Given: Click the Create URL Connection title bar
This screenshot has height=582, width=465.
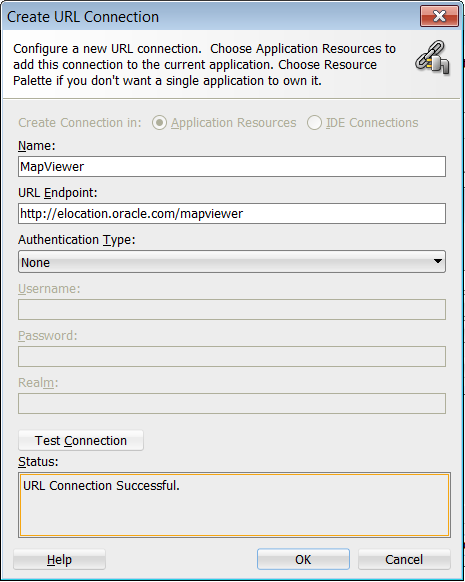Looking at the screenshot, I should pos(212,17).
